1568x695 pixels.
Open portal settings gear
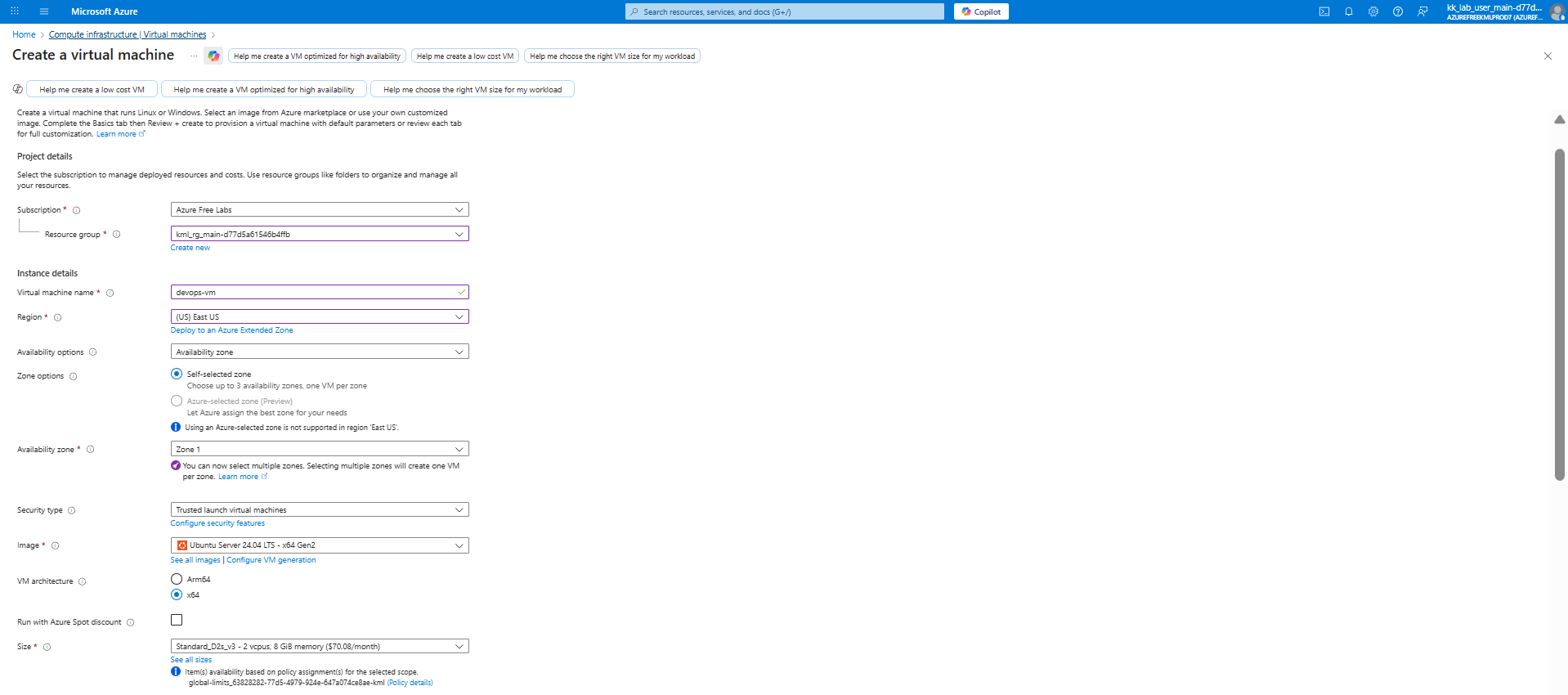coord(1373,11)
